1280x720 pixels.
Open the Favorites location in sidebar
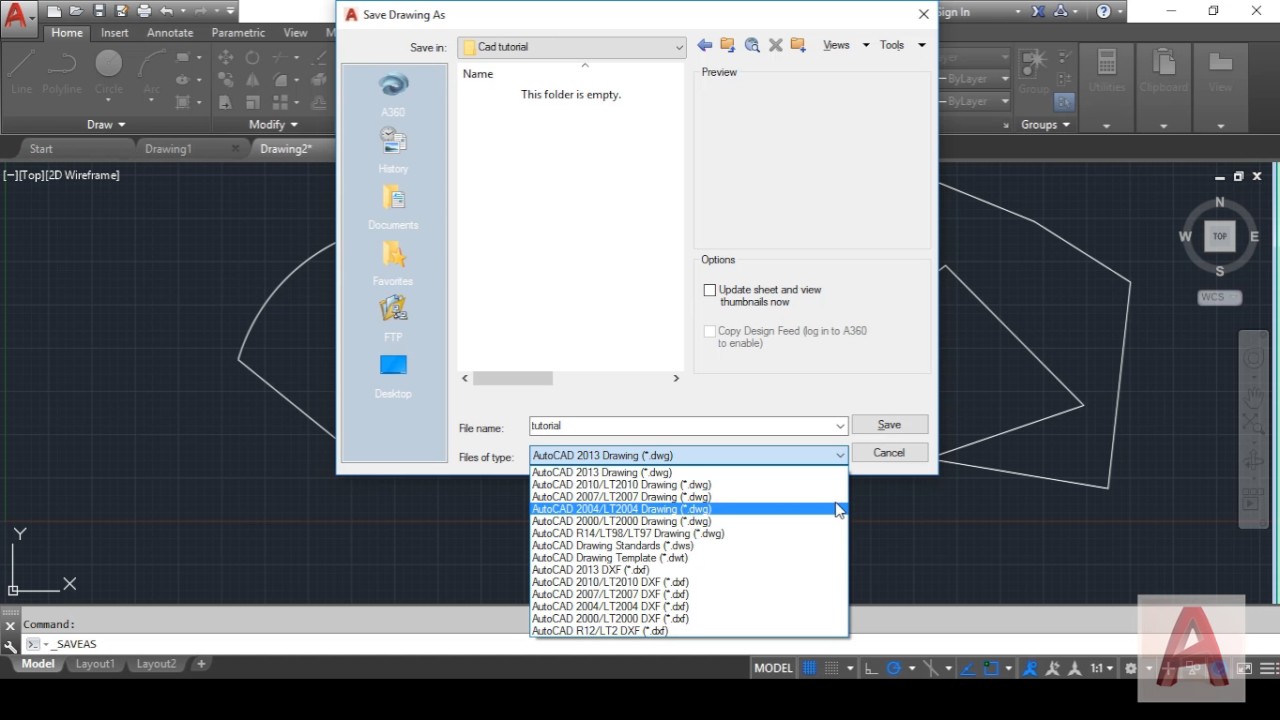[393, 263]
